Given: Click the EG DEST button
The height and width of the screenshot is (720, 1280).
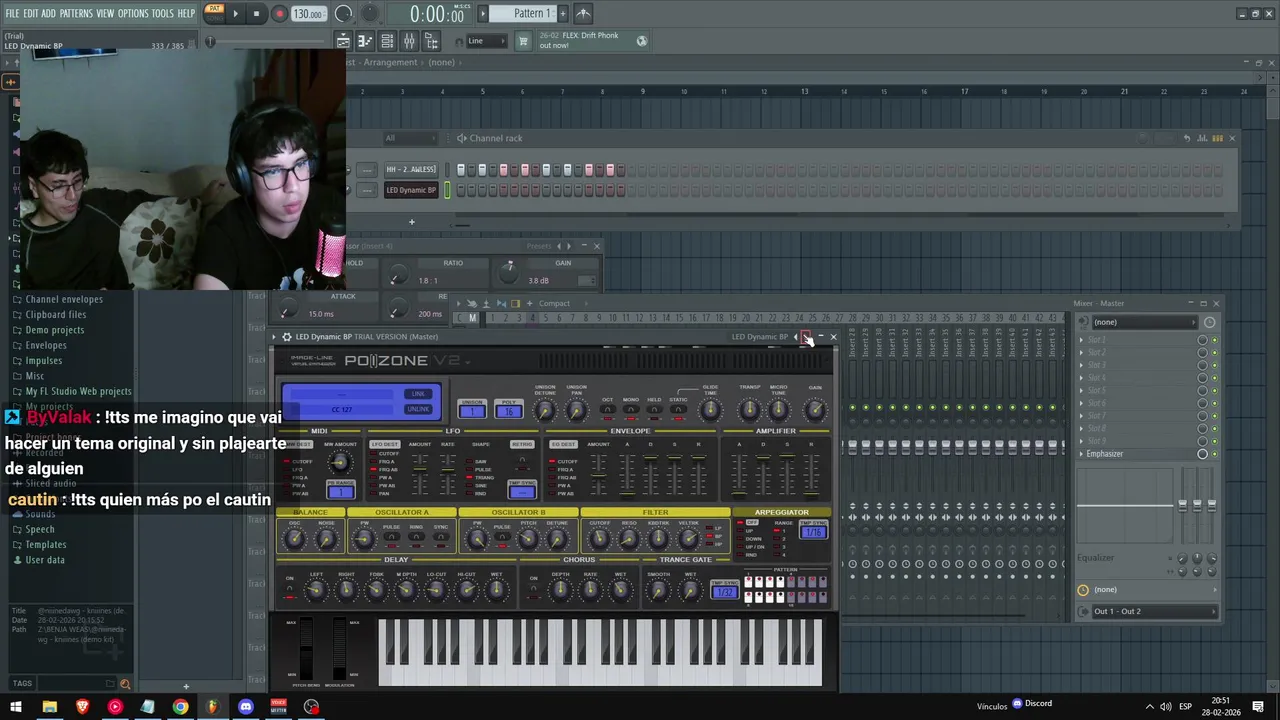Looking at the screenshot, I should 564,444.
